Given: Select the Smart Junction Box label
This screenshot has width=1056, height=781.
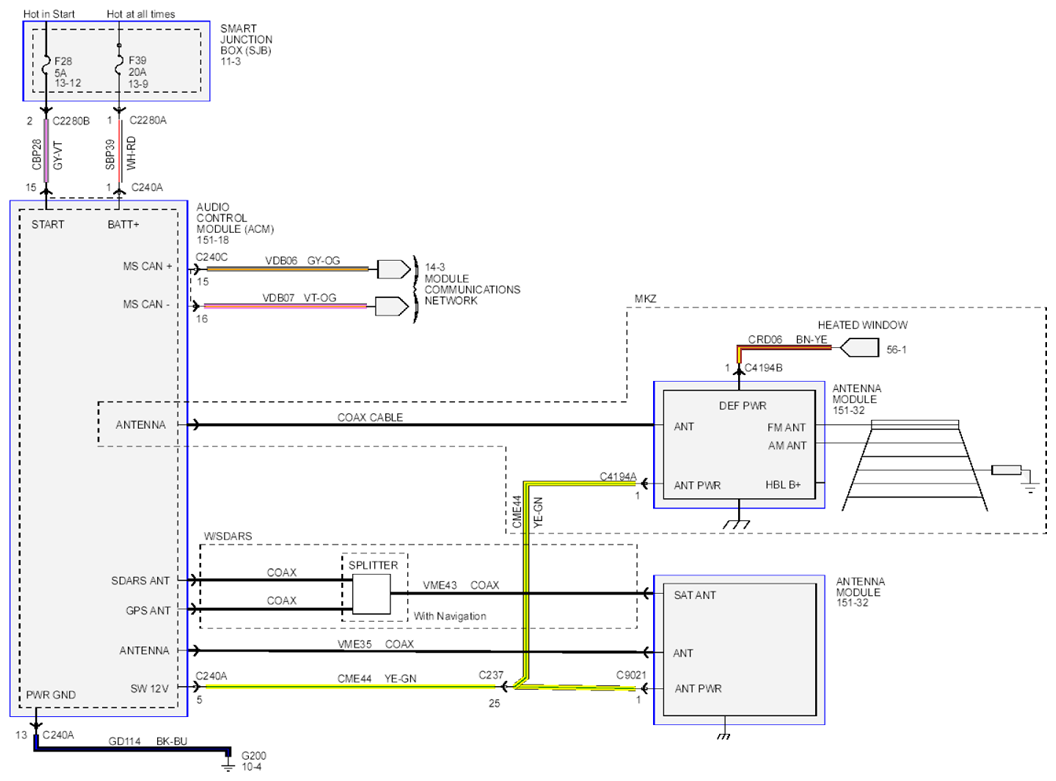Looking at the screenshot, I should (x=246, y=44).
